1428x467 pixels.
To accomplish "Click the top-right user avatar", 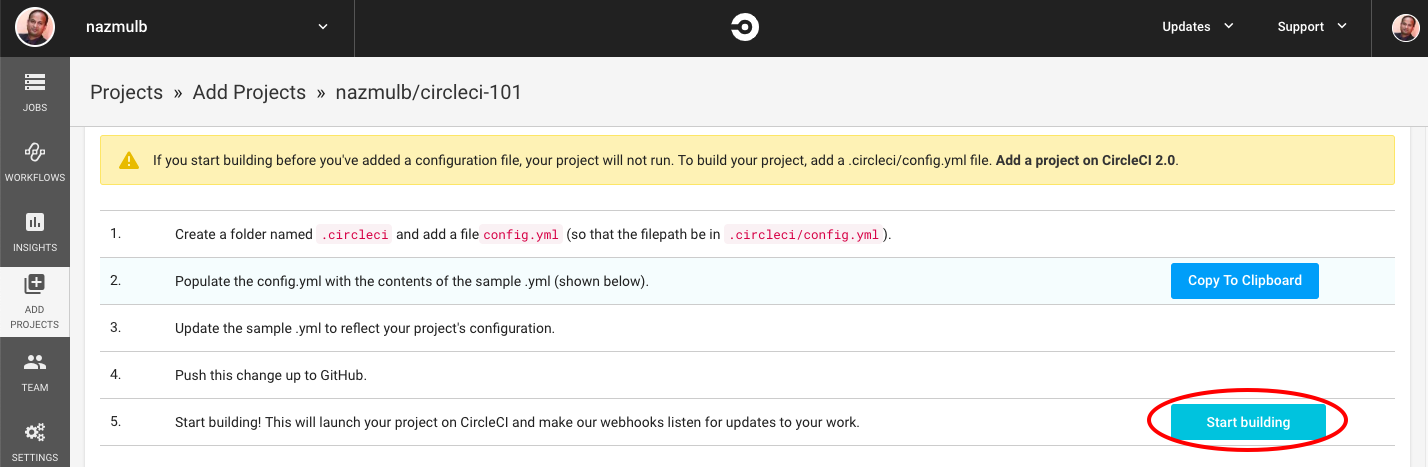I will pos(1405,27).
